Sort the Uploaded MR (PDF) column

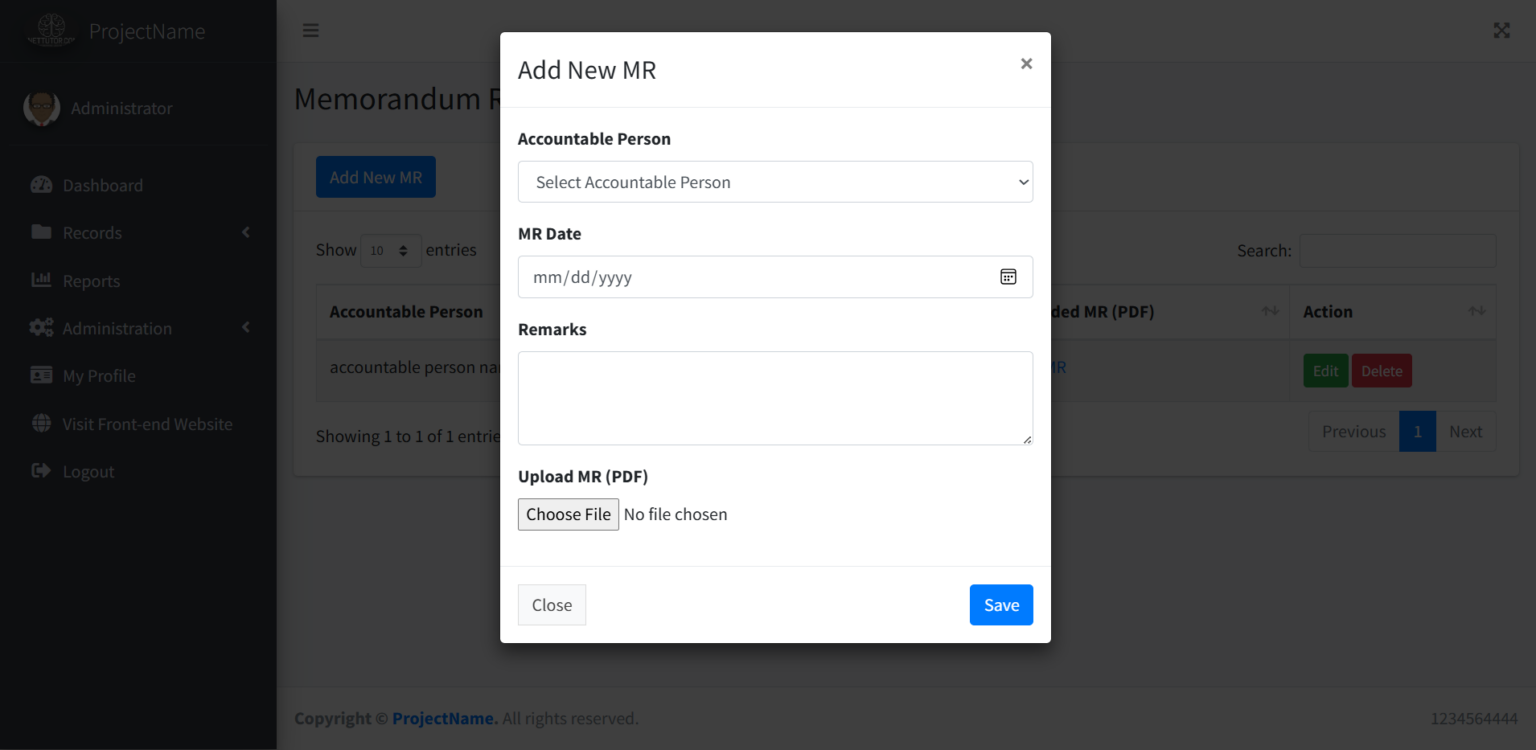click(x=1272, y=311)
